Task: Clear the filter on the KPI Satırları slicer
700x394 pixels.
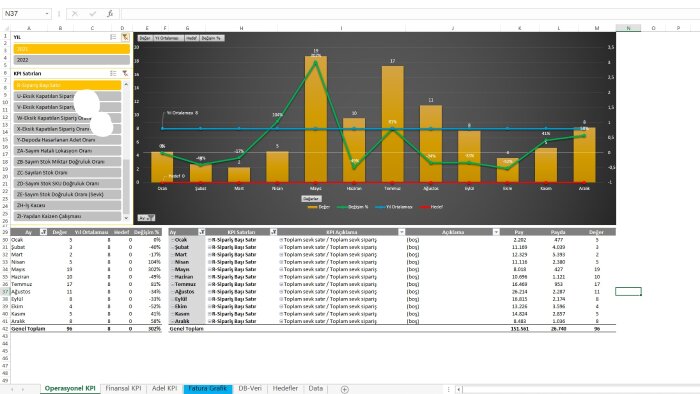Action: tap(125, 73)
